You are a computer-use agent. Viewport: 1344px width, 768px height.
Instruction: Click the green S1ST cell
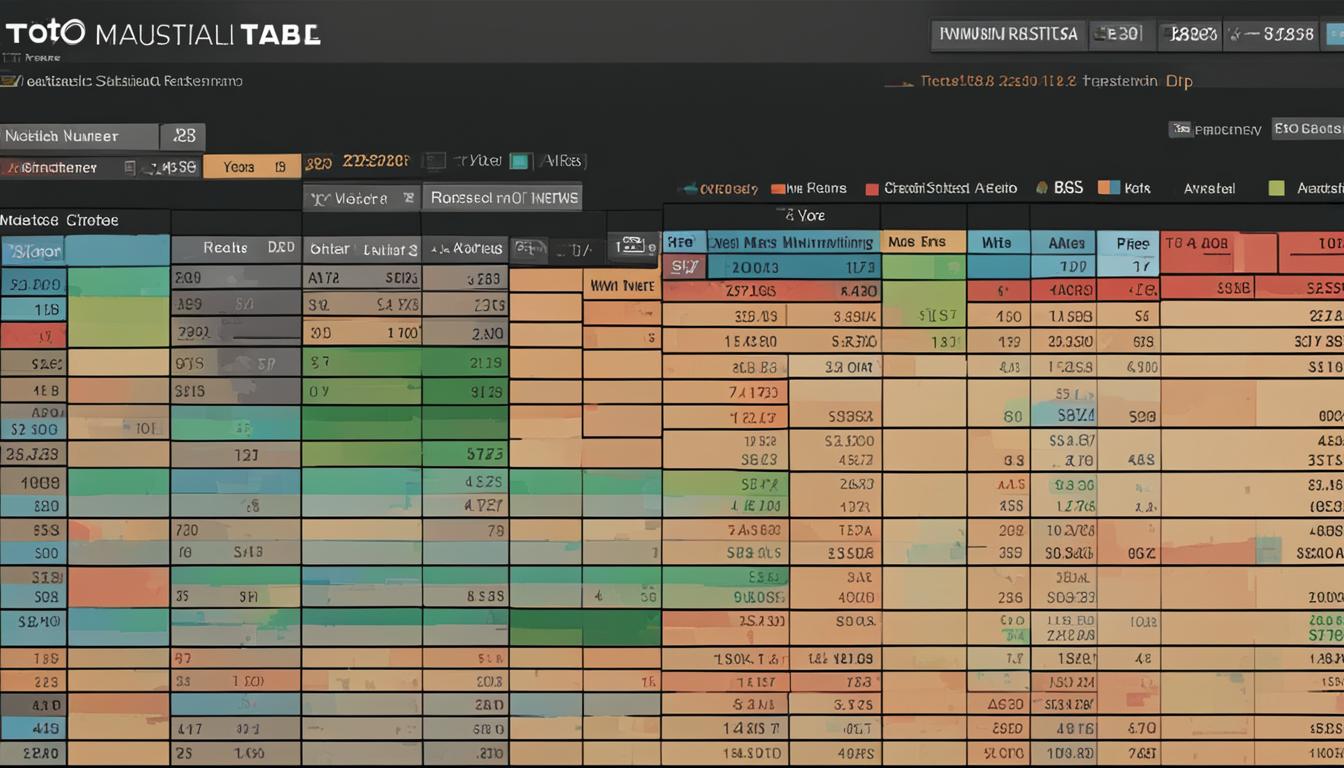point(924,316)
